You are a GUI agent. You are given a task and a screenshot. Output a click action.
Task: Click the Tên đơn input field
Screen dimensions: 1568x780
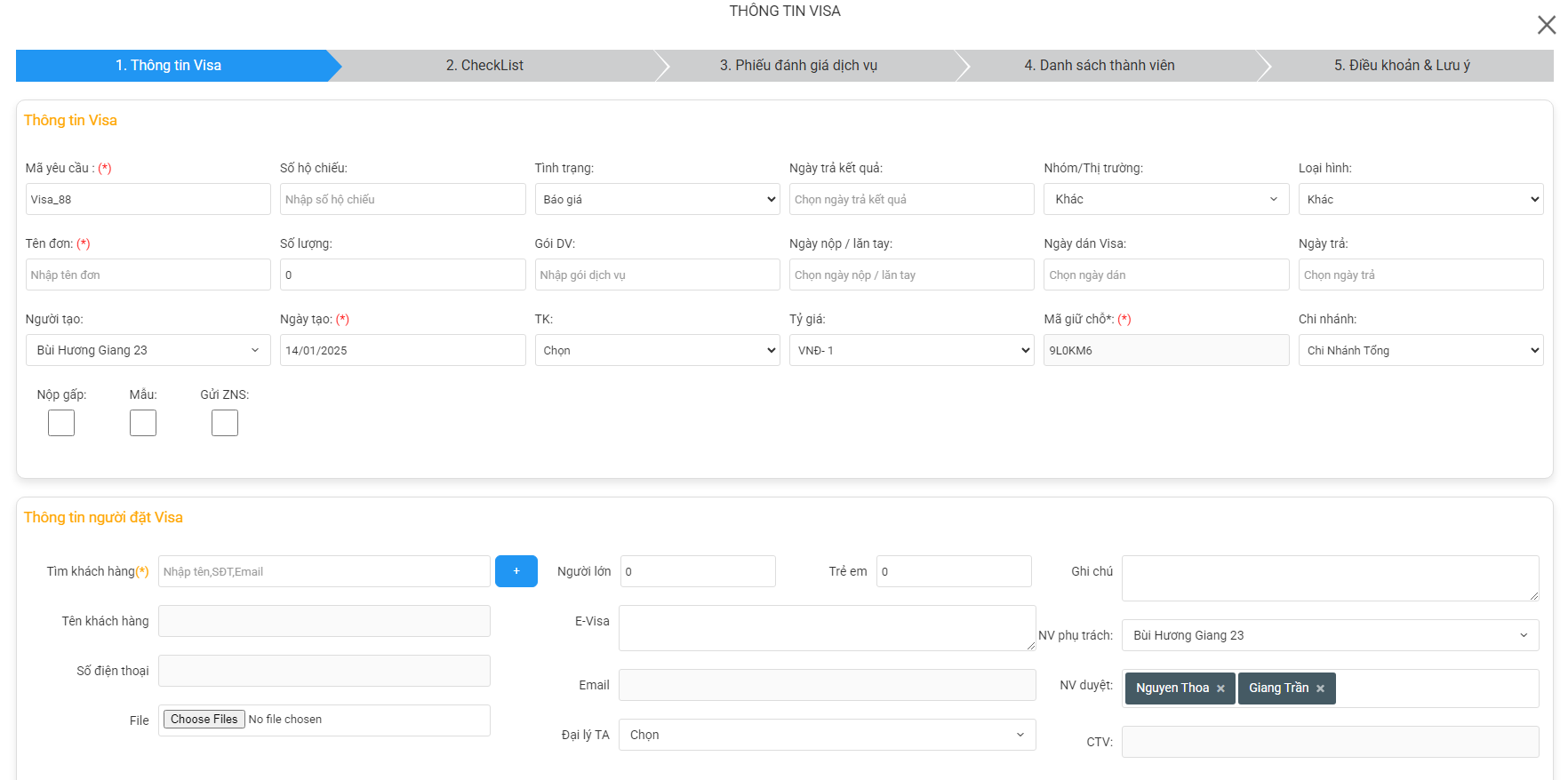click(x=148, y=275)
